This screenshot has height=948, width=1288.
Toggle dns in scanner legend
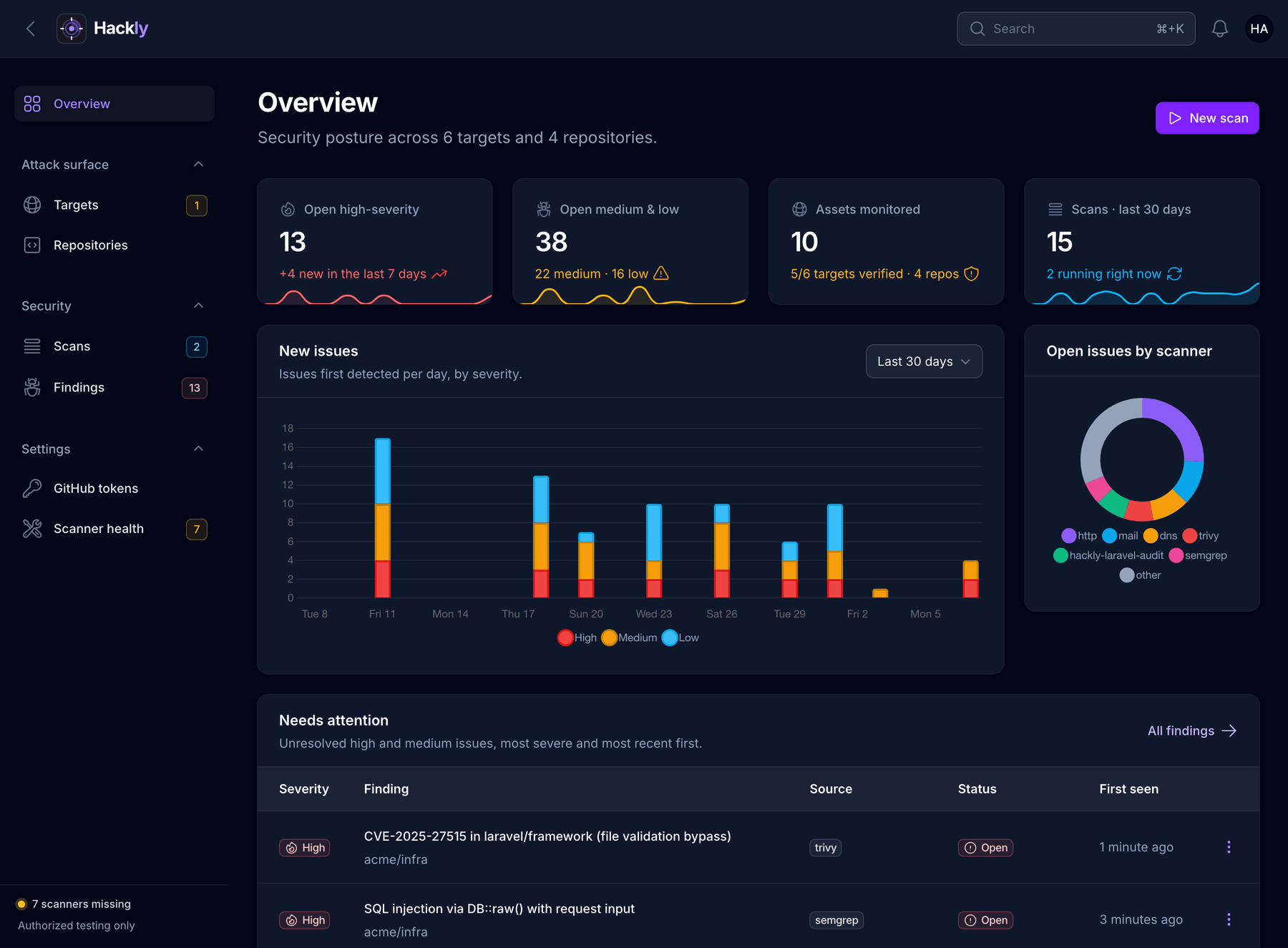[1160, 536]
